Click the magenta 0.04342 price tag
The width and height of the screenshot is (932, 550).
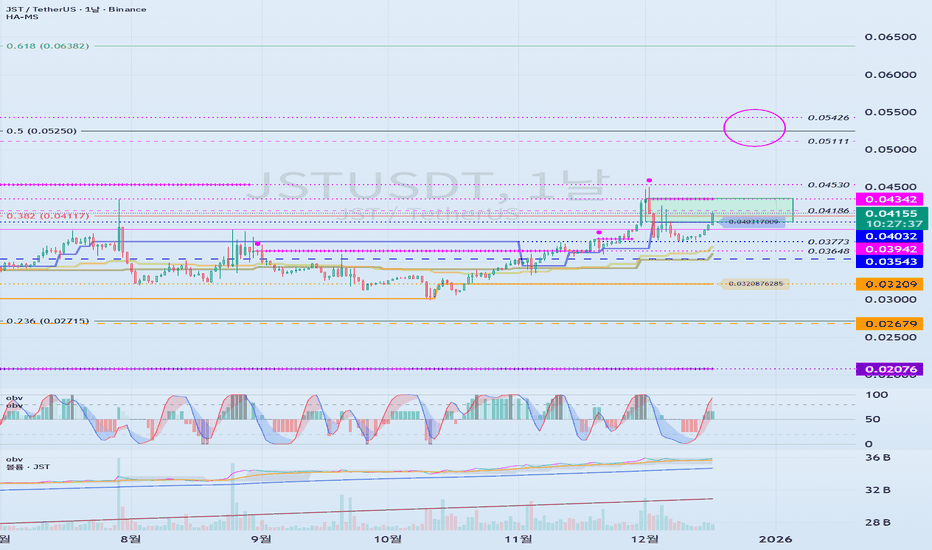(889, 199)
